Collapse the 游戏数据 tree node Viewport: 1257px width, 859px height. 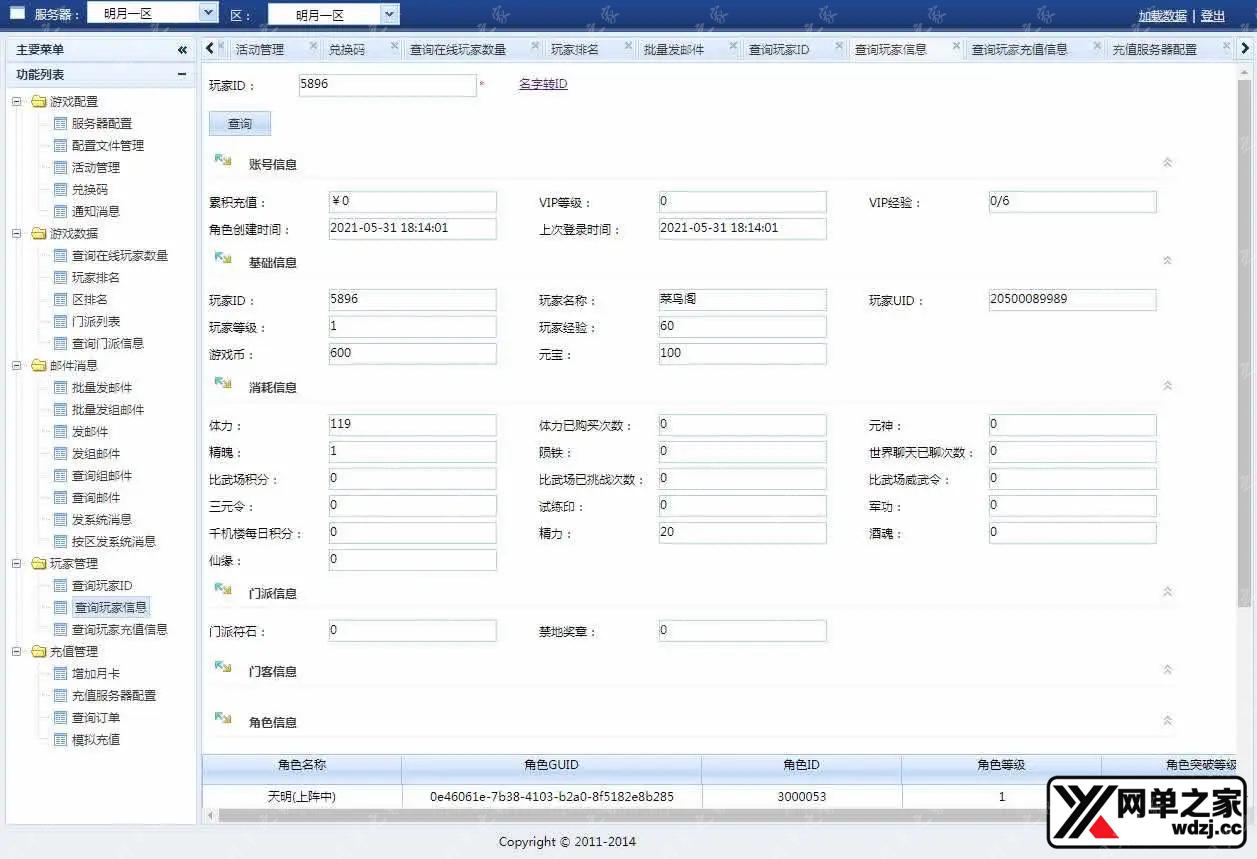[16, 234]
